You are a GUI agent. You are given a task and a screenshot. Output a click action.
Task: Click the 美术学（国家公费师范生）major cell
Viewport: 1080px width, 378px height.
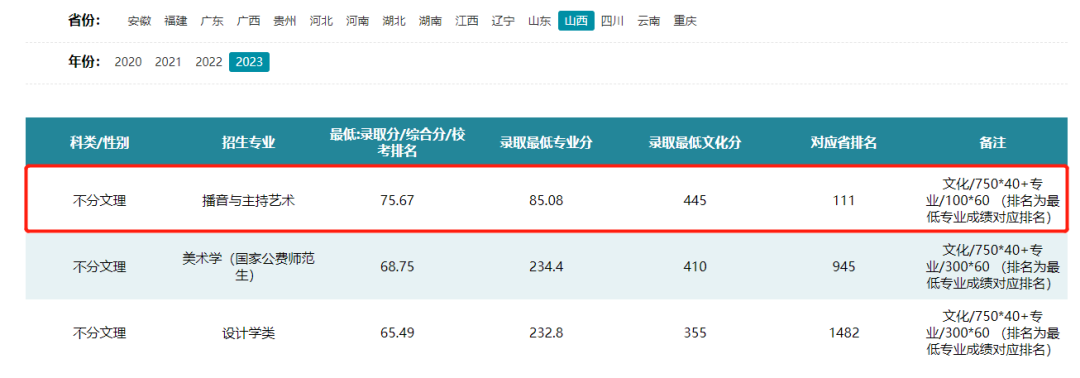pyautogui.click(x=249, y=266)
